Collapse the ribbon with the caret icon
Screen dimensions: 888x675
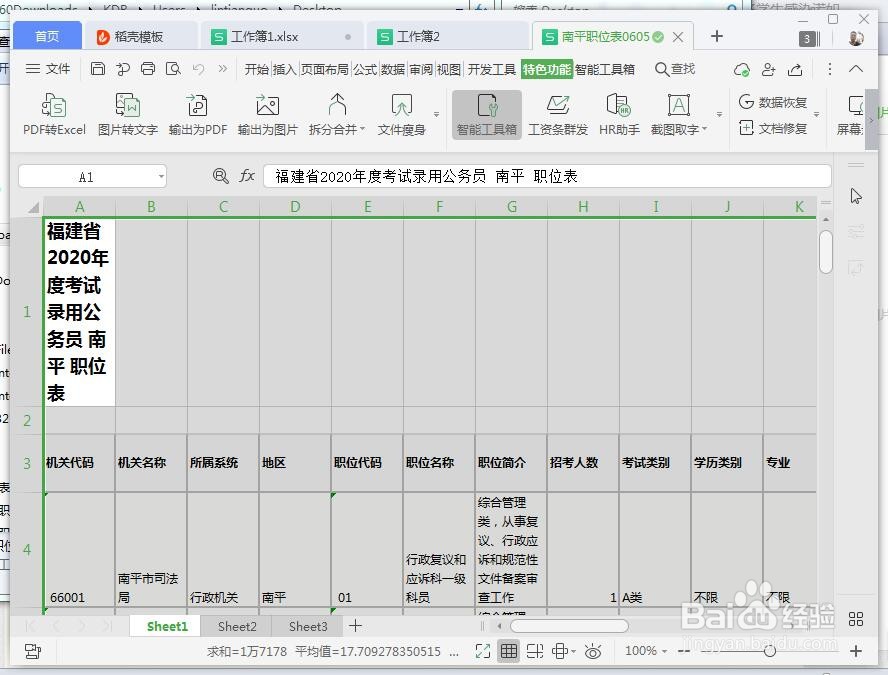pyautogui.click(x=856, y=69)
